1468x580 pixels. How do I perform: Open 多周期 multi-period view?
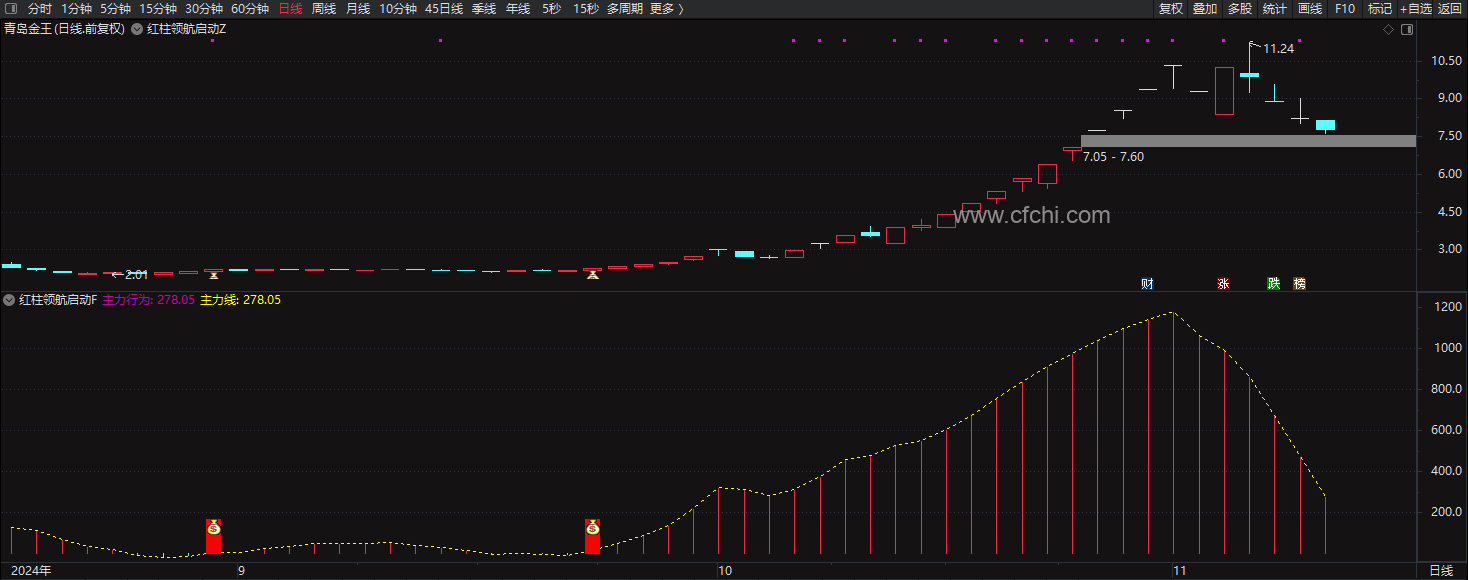pyautogui.click(x=626, y=8)
